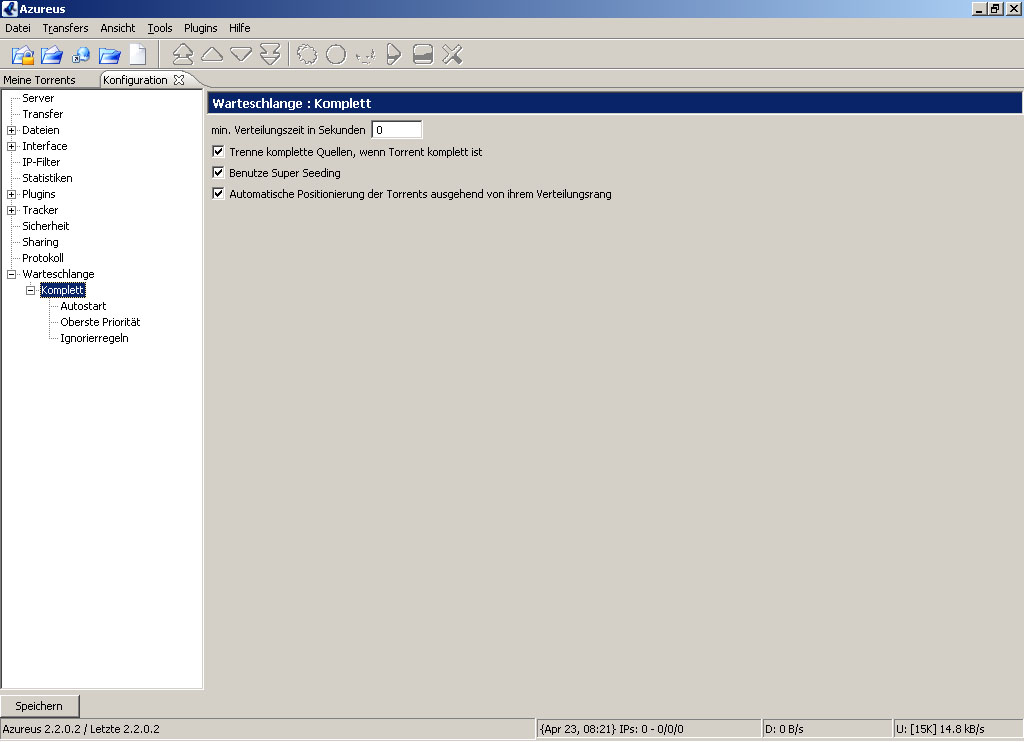The width and height of the screenshot is (1024, 742).
Task: Select Plugins item in config tree
Action: click(x=39, y=194)
